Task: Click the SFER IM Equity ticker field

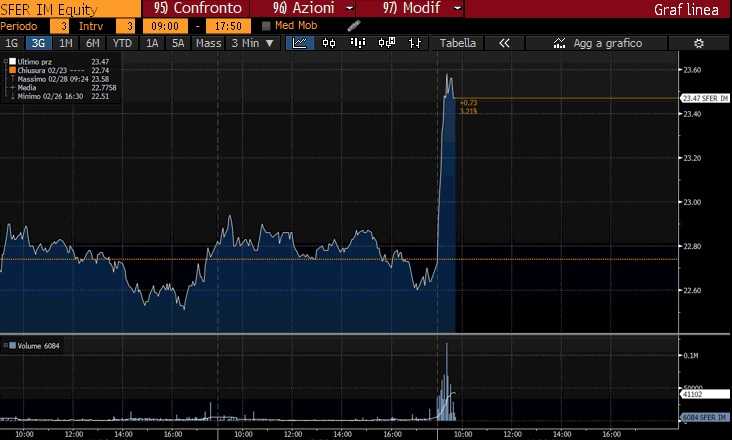Action: click(x=70, y=9)
